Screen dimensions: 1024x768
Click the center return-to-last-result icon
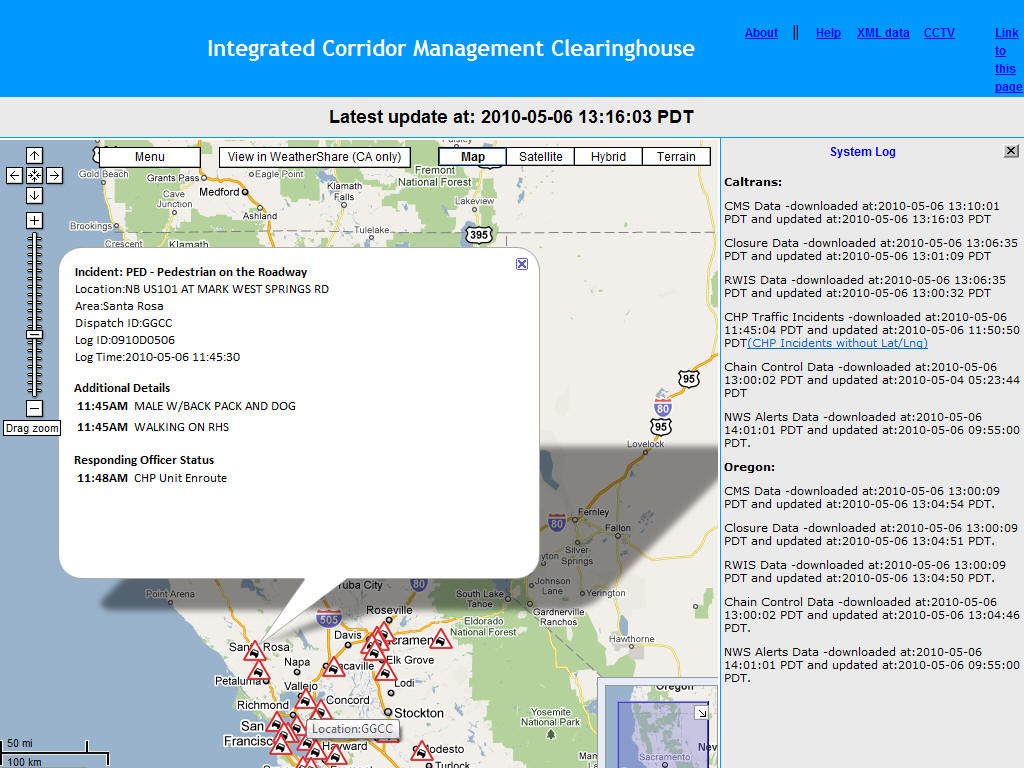(x=34, y=175)
